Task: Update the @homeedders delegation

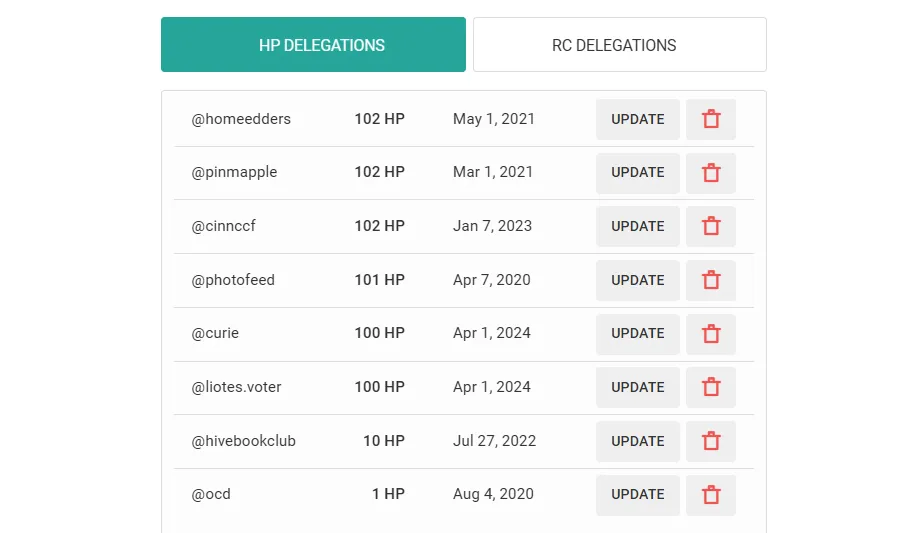Action: coord(638,119)
